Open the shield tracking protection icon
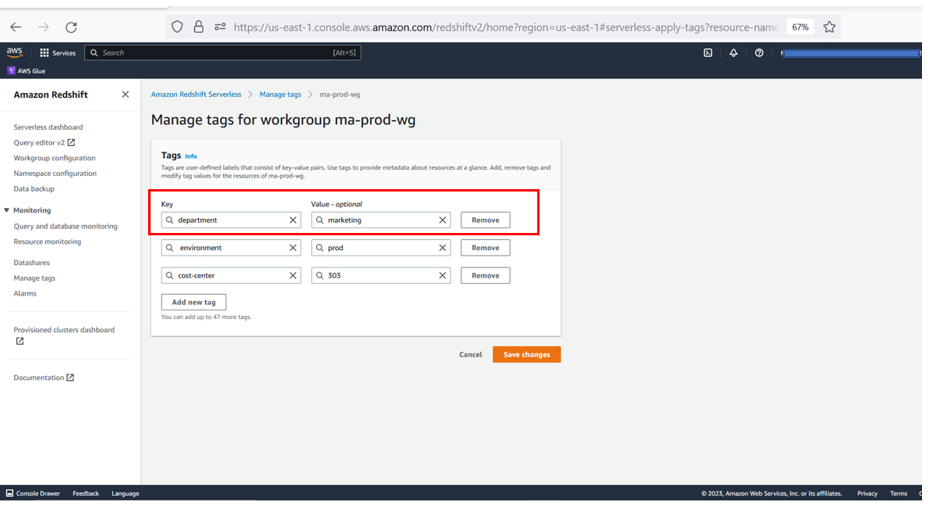Viewport: 928px width, 505px height. coord(177,27)
